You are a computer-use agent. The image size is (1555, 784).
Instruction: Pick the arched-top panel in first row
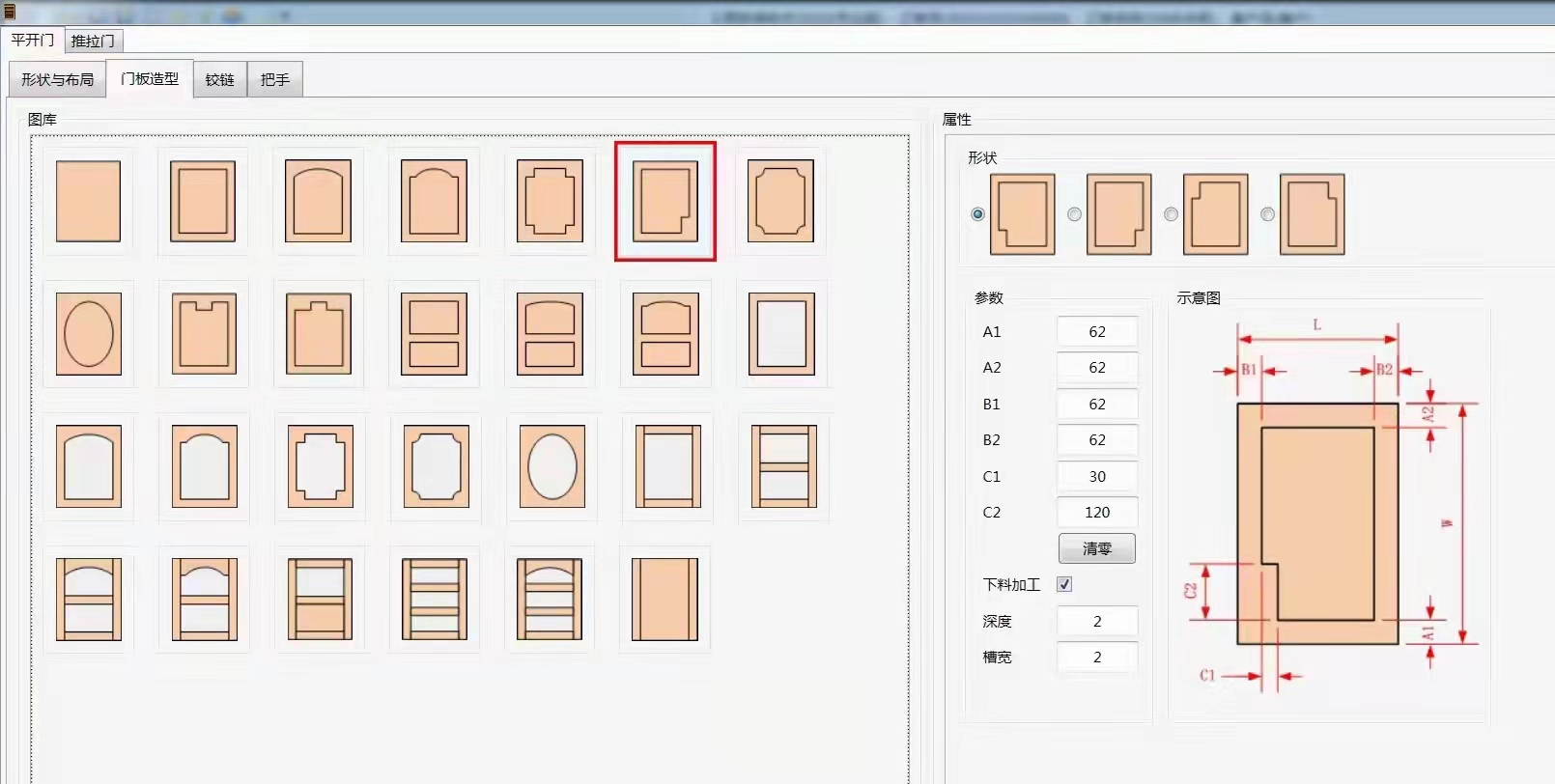[318, 201]
